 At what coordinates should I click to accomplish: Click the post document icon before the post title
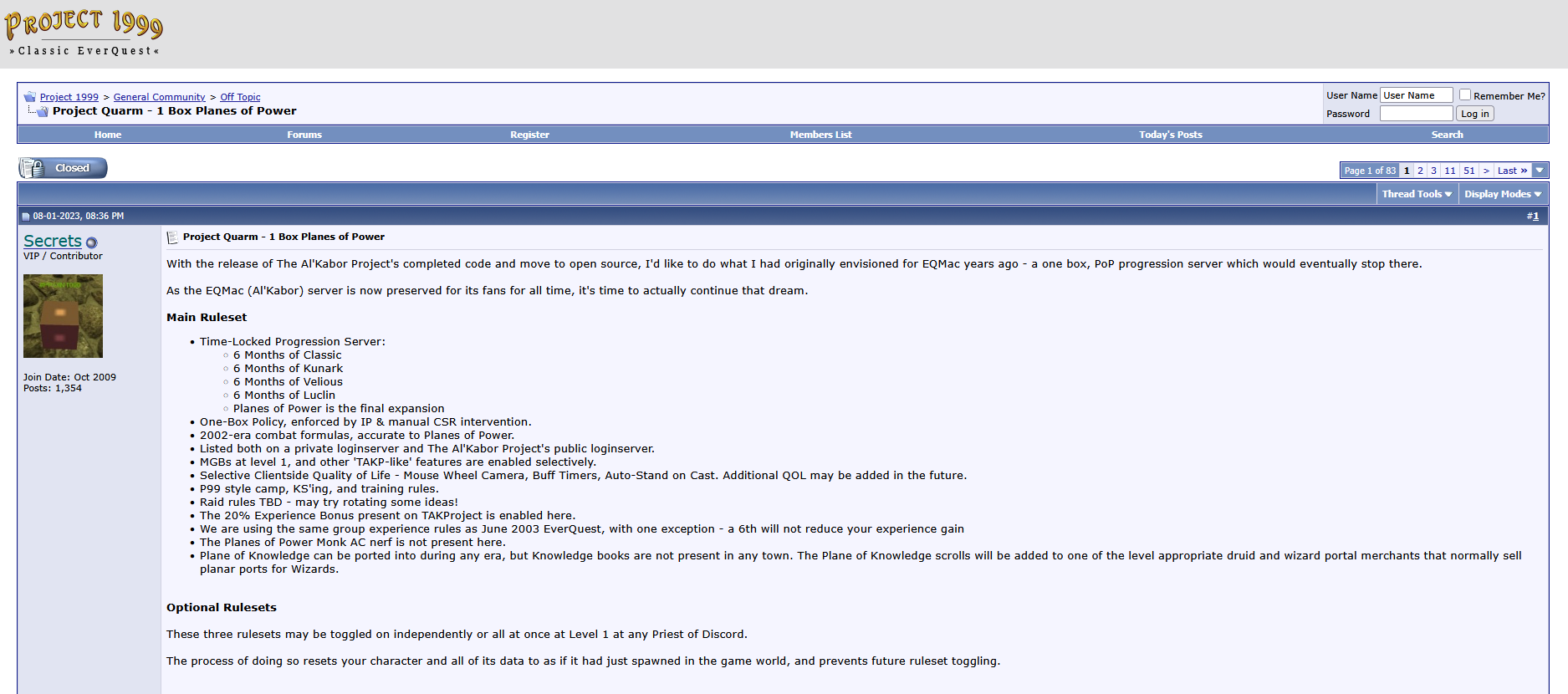click(x=172, y=237)
